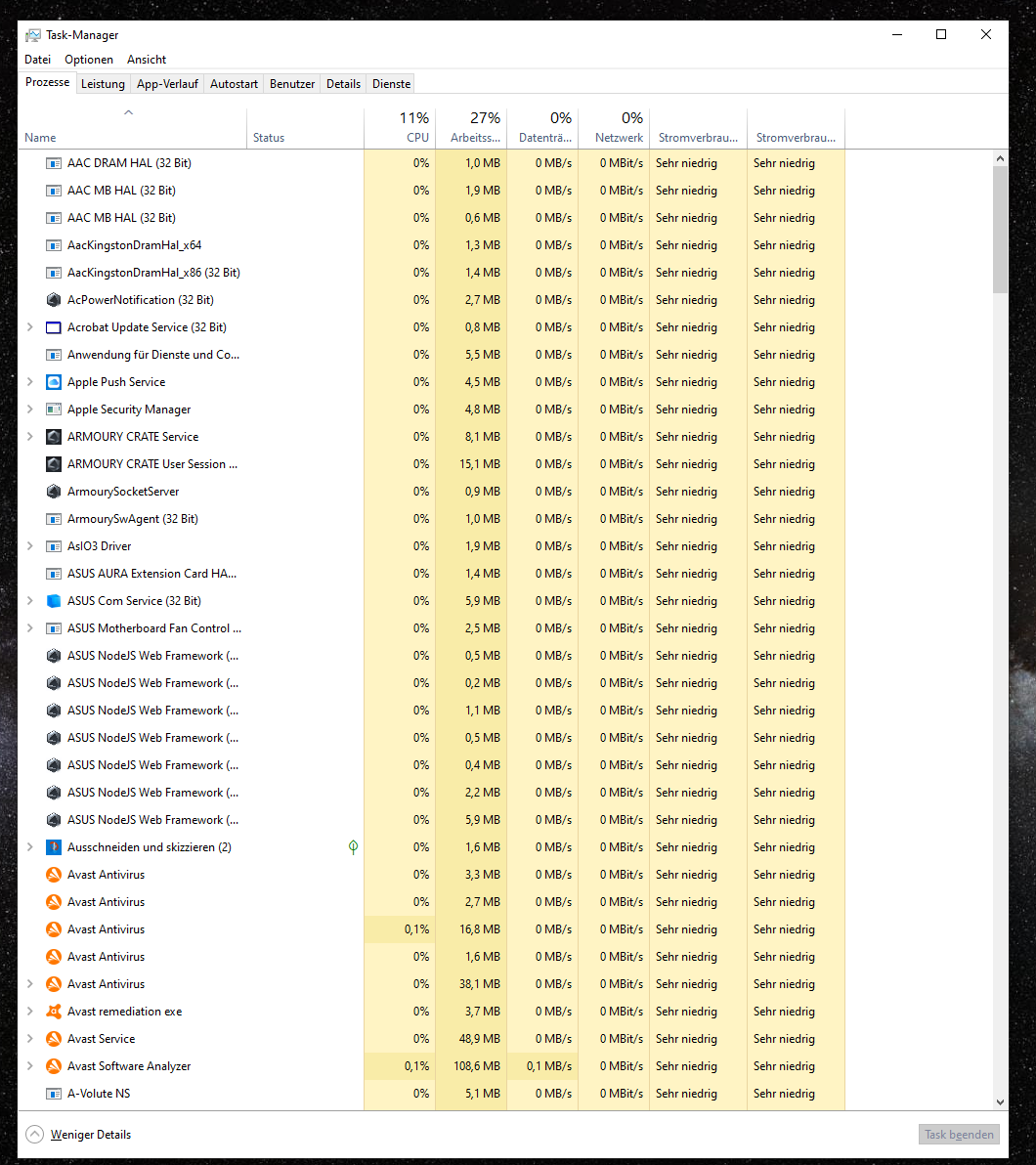Click the process list scrollbar thumb
The image size is (1036, 1165).
1001,230
